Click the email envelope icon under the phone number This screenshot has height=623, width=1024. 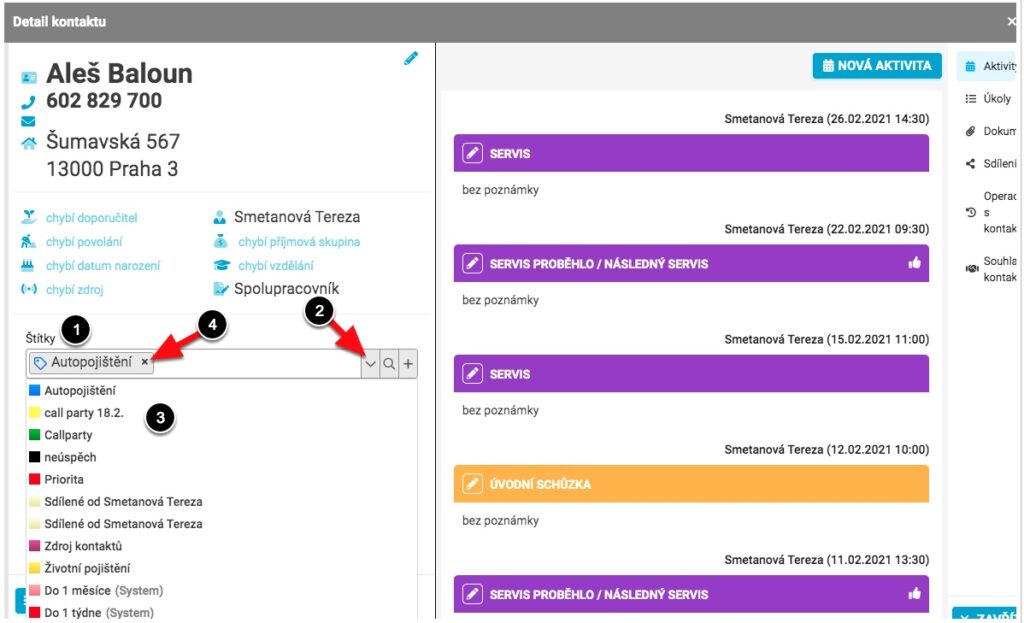tap(28, 121)
